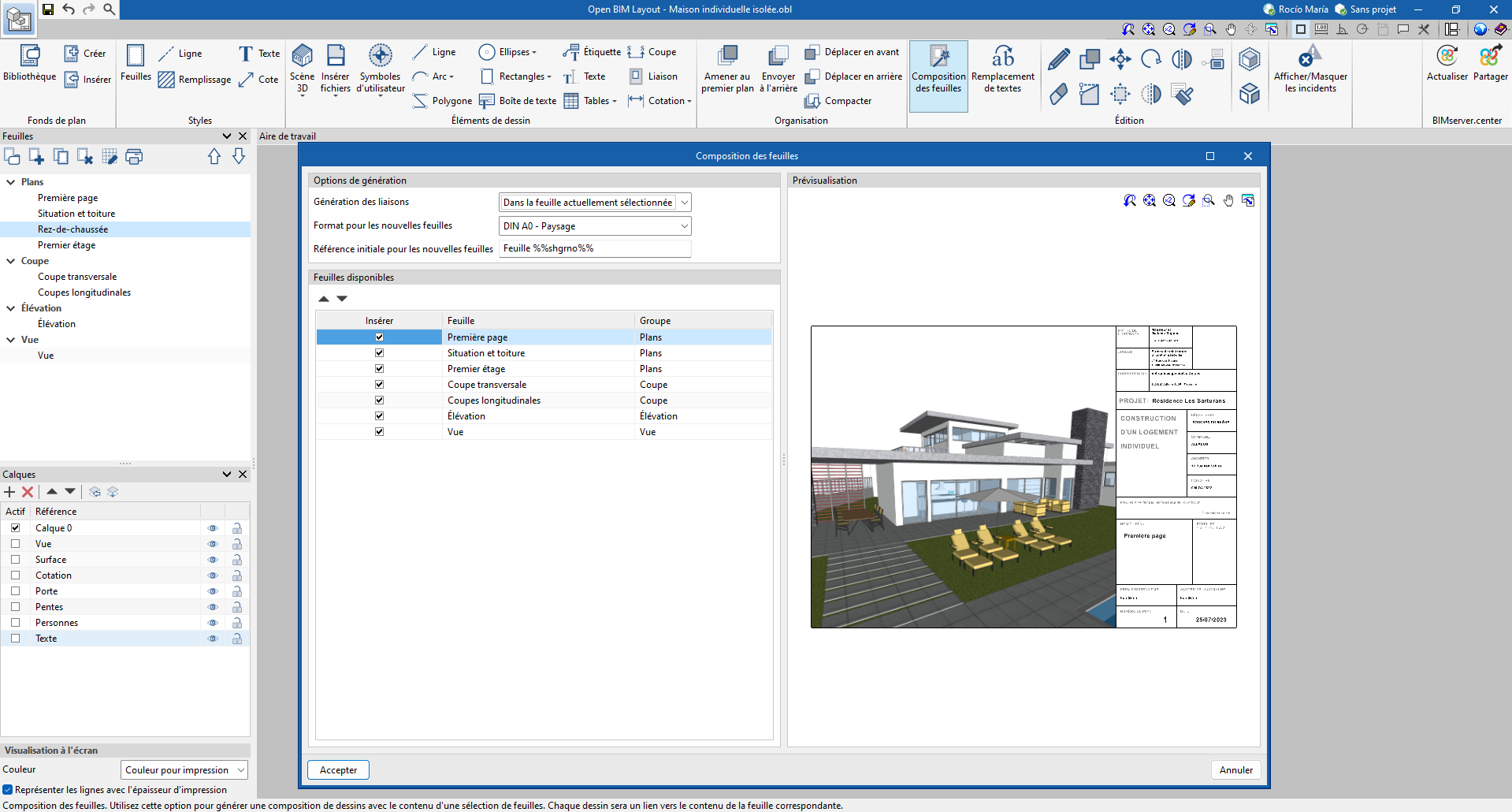Viewport: 1512px width, 812px height.
Task: Click the Scène 3D icon
Action: point(302,57)
